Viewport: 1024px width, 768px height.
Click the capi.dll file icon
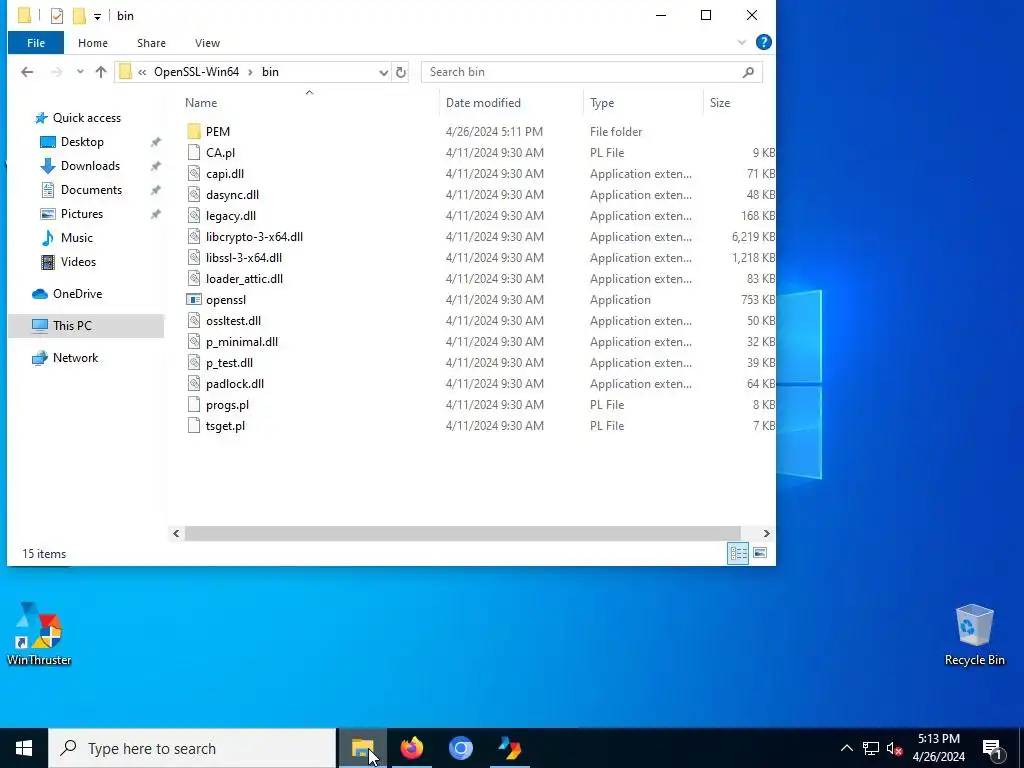click(x=193, y=174)
